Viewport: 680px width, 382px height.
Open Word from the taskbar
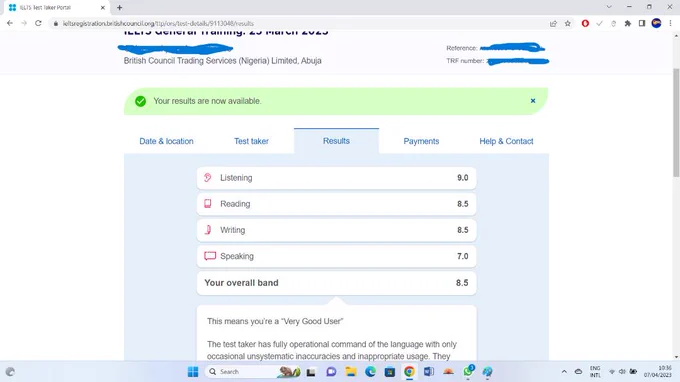tap(428, 372)
